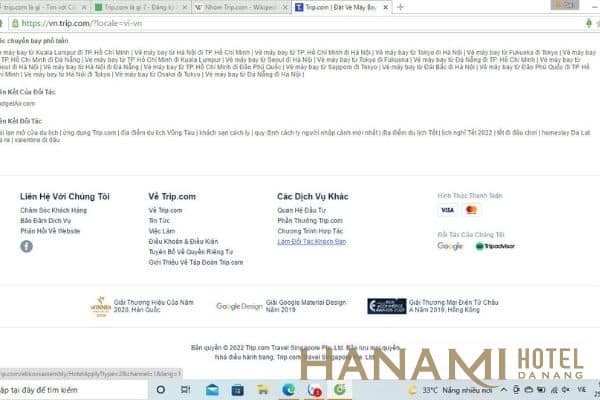600x400 pixels.
Task: Click the volume icon in system tray
Action: pyautogui.click(x=566, y=390)
